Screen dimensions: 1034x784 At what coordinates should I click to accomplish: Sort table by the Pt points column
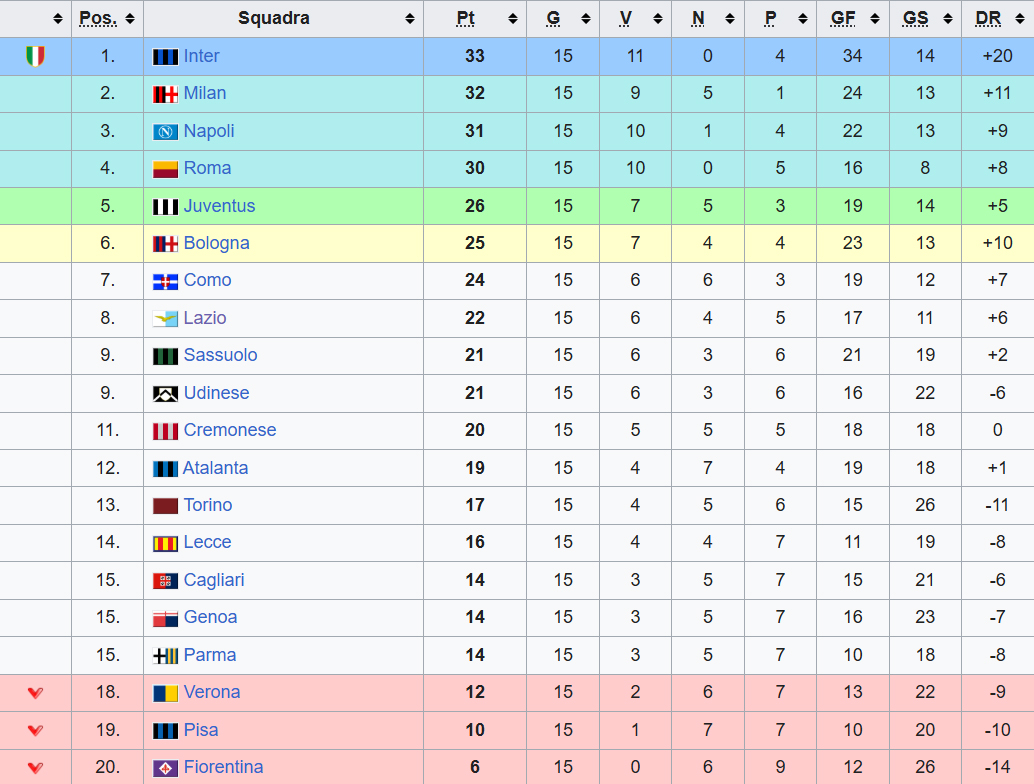[474, 18]
